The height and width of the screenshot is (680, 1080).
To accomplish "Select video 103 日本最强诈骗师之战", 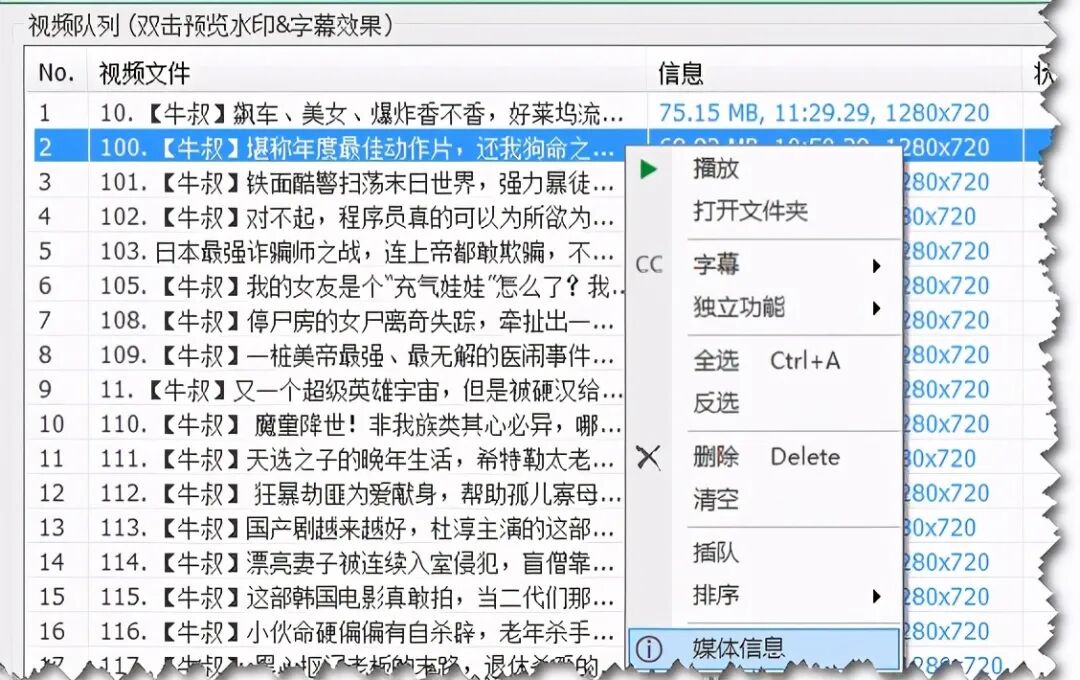I will pyautogui.click(x=357, y=252).
